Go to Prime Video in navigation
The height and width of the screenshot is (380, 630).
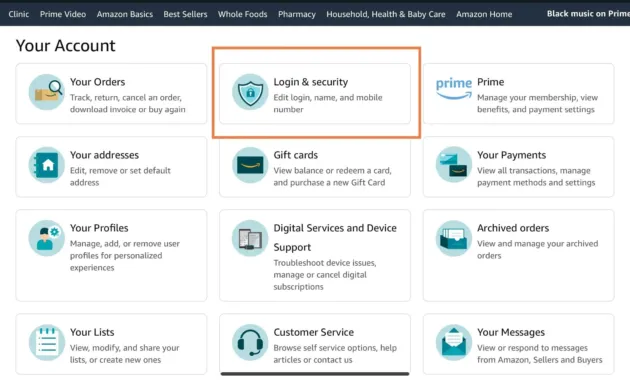(63, 14)
